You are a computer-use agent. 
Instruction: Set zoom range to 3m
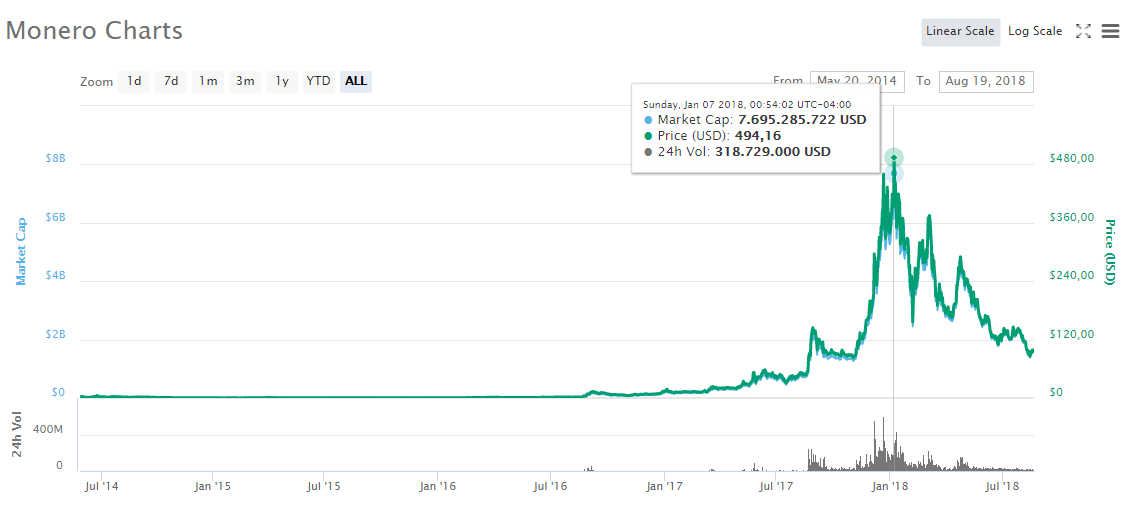point(245,81)
